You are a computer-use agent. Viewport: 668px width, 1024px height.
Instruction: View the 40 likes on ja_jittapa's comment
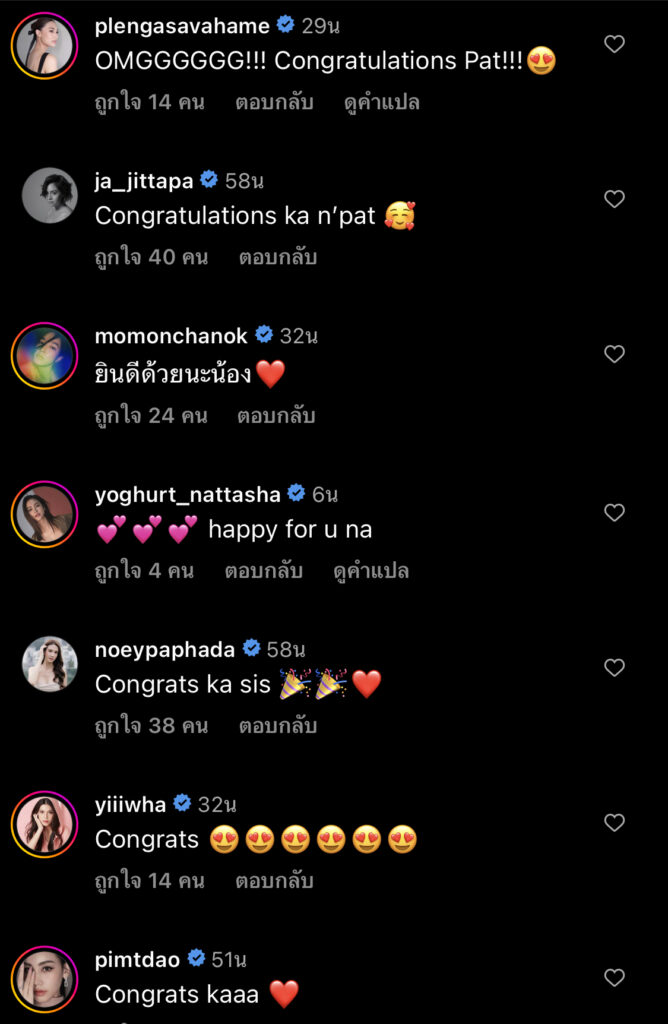pyautogui.click(x=151, y=257)
